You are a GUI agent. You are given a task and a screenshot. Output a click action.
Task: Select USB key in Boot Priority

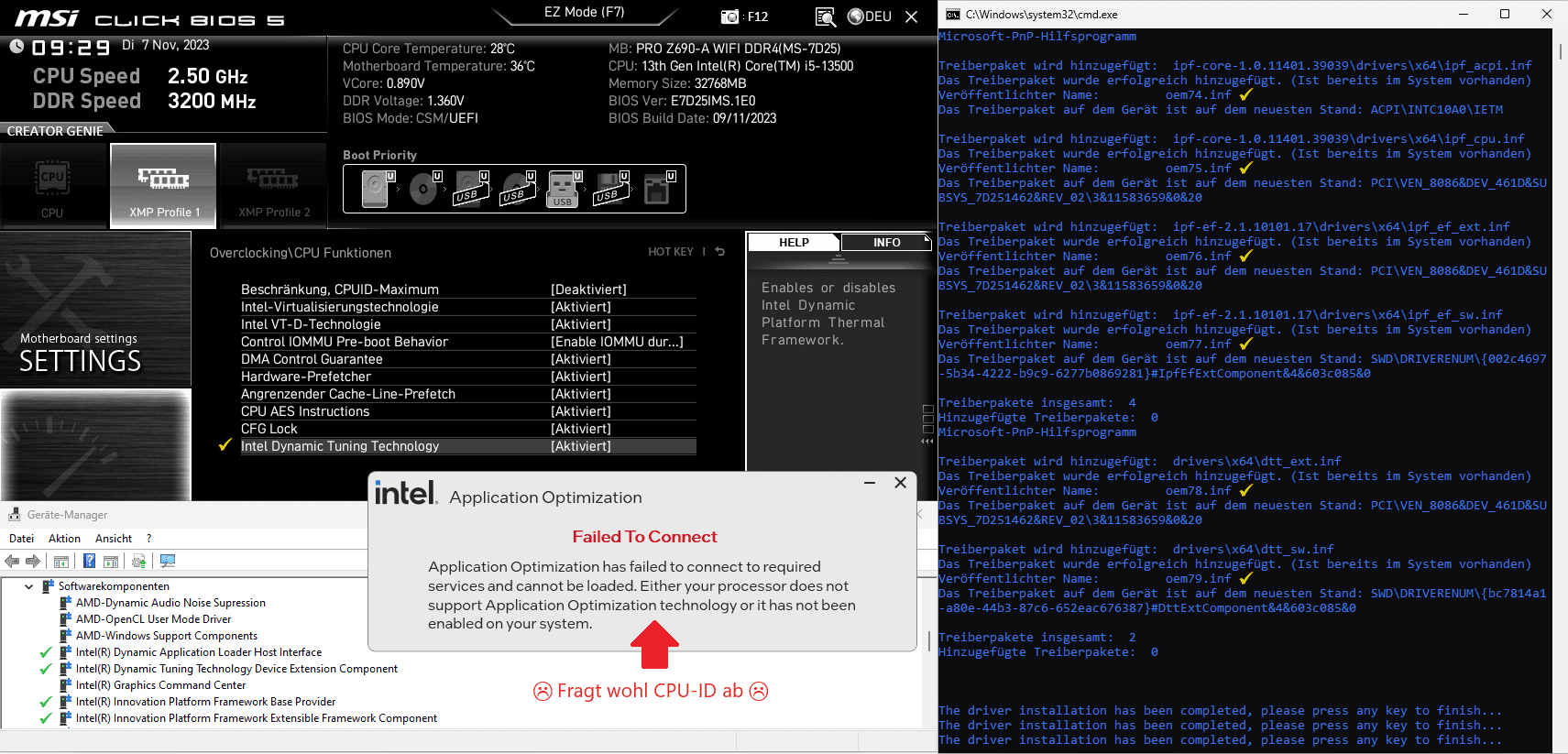[564, 190]
